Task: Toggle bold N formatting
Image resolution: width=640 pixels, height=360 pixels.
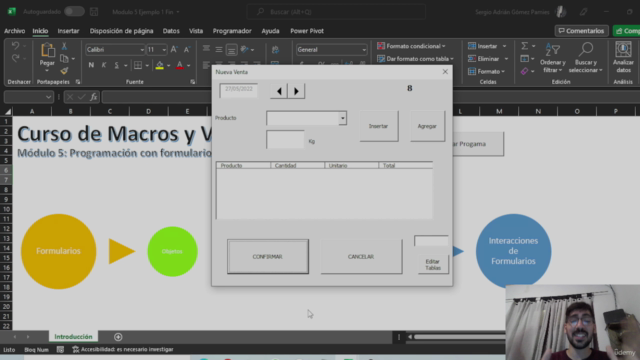Action: point(91,65)
